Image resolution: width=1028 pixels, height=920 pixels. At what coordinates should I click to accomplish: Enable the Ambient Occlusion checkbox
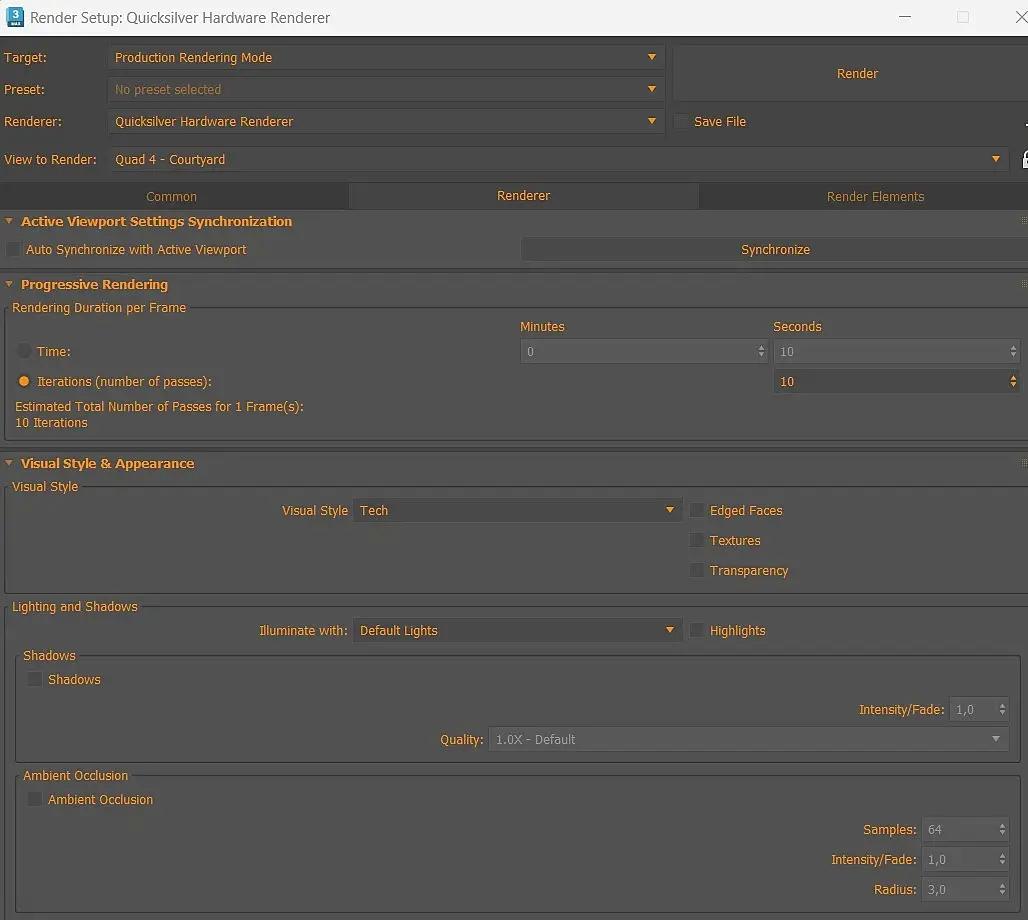click(35, 799)
